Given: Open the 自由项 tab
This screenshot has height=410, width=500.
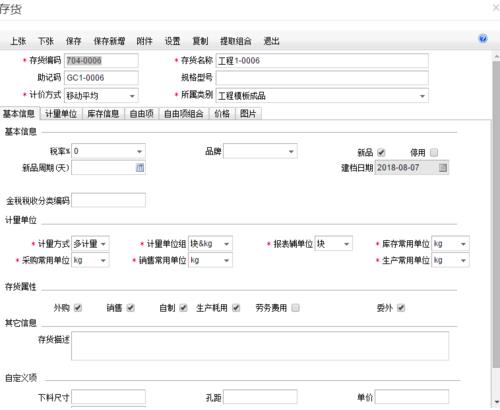Looking at the screenshot, I should pos(142,114).
